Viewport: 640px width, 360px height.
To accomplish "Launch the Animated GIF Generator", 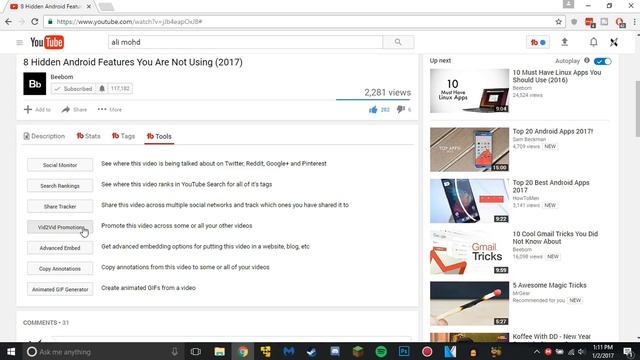I will [60, 289].
